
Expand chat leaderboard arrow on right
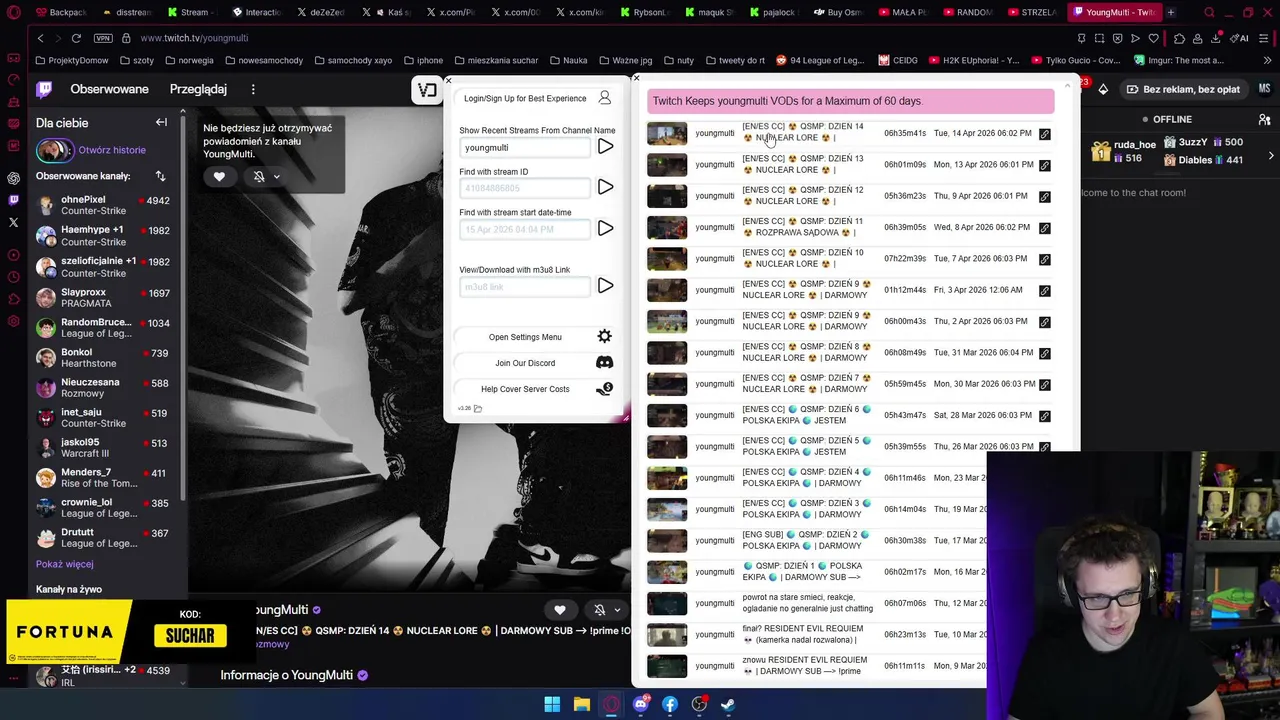[1271, 156]
